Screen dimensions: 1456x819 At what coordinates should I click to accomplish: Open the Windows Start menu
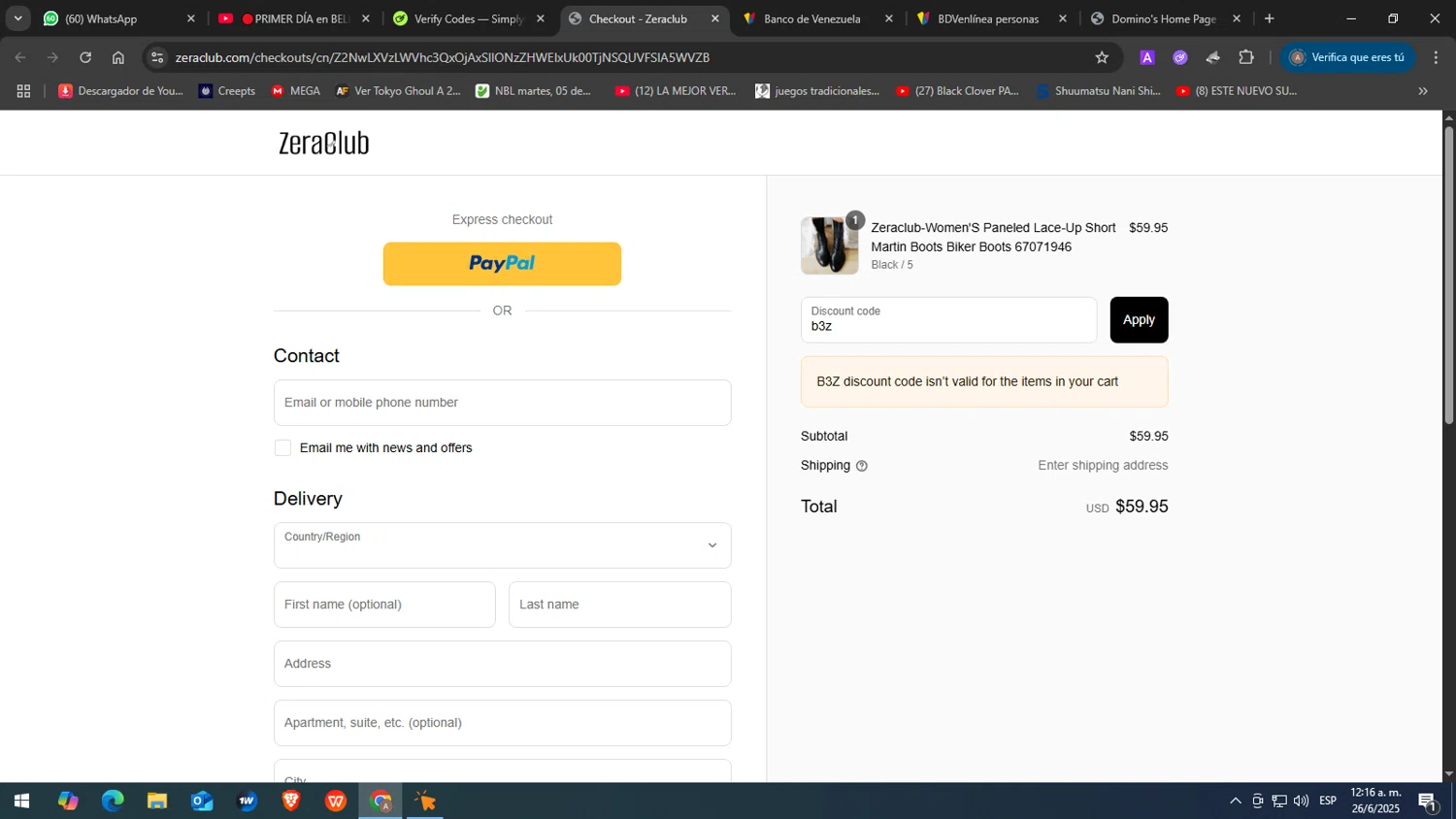tap(21, 802)
